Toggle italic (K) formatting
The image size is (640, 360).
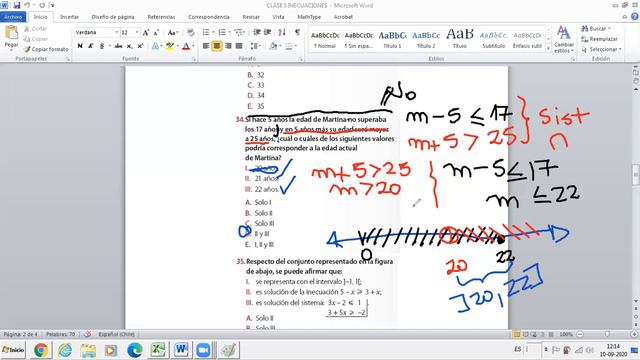(x=91, y=46)
